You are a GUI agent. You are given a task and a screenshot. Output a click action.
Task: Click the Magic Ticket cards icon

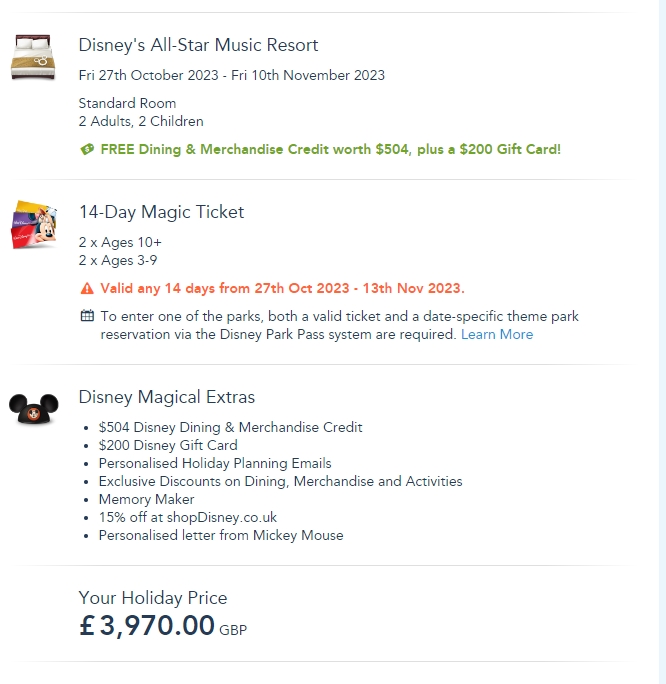tap(35, 224)
